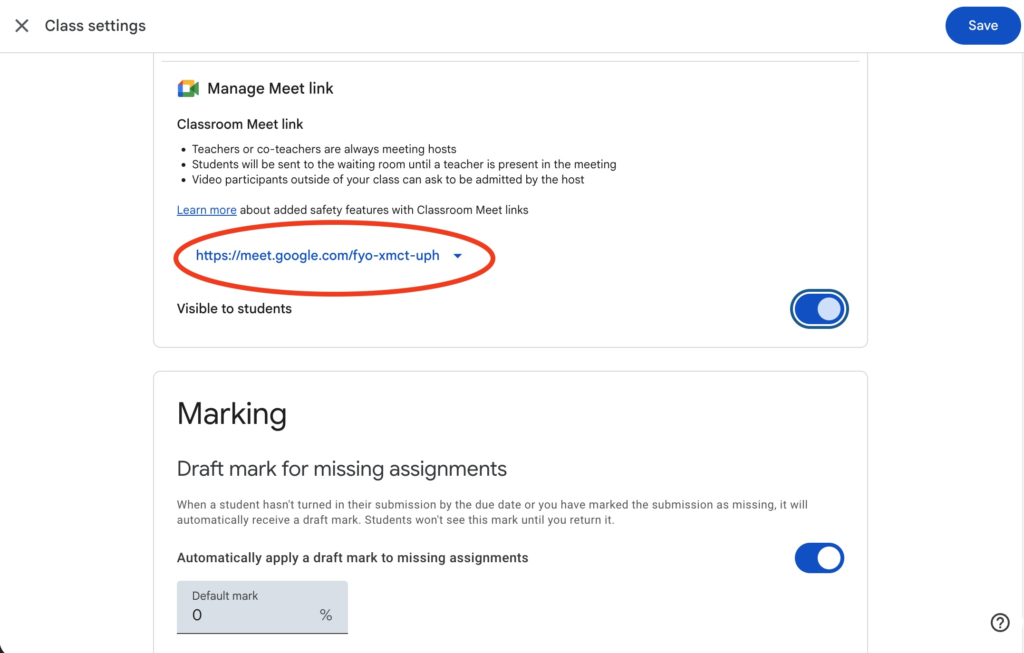Close Class settings with the X icon
Image resolution: width=1024 pixels, height=653 pixels.
(x=22, y=26)
